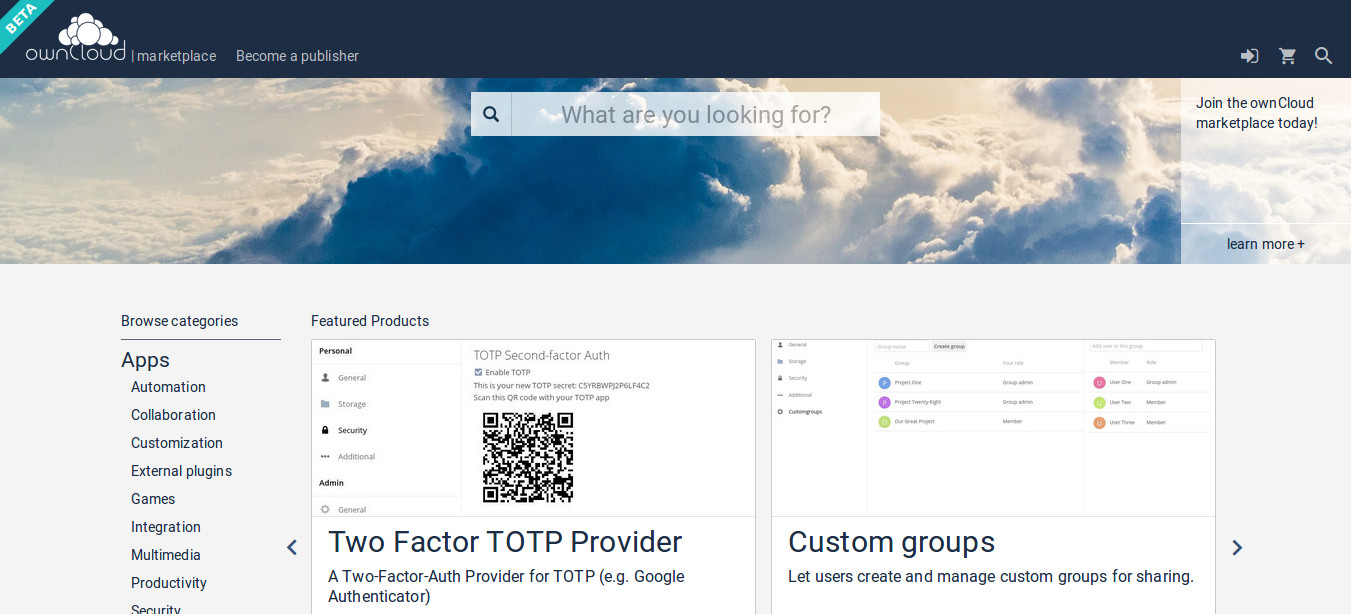
Task: Click Join the ownCloud marketplace today text
Action: point(1257,113)
